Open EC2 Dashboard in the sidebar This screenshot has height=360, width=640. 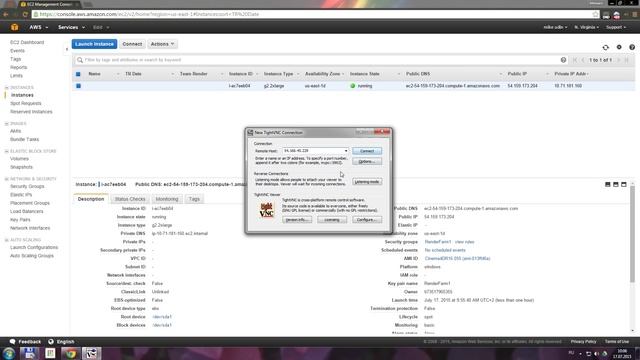click(x=27, y=42)
